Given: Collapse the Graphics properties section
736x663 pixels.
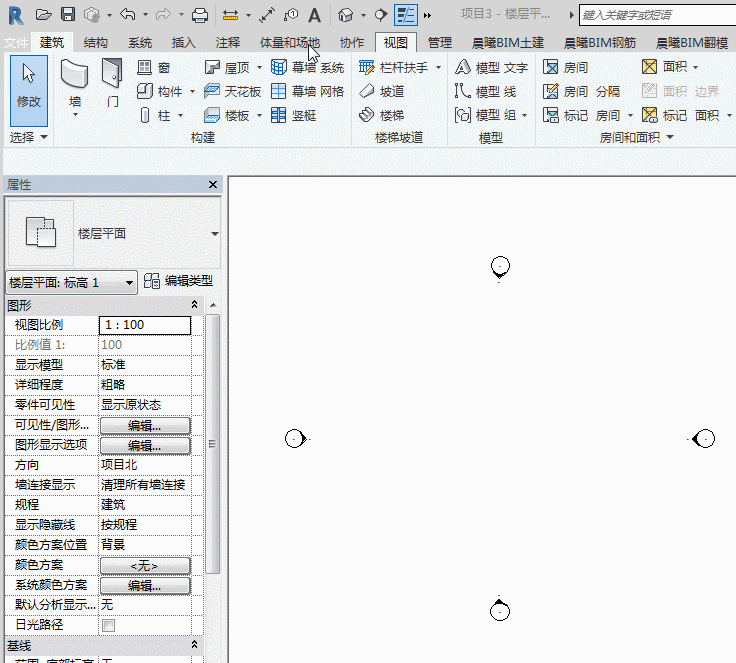Looking at the screenshot, I should pyautogui.click(x=194, y=305).
